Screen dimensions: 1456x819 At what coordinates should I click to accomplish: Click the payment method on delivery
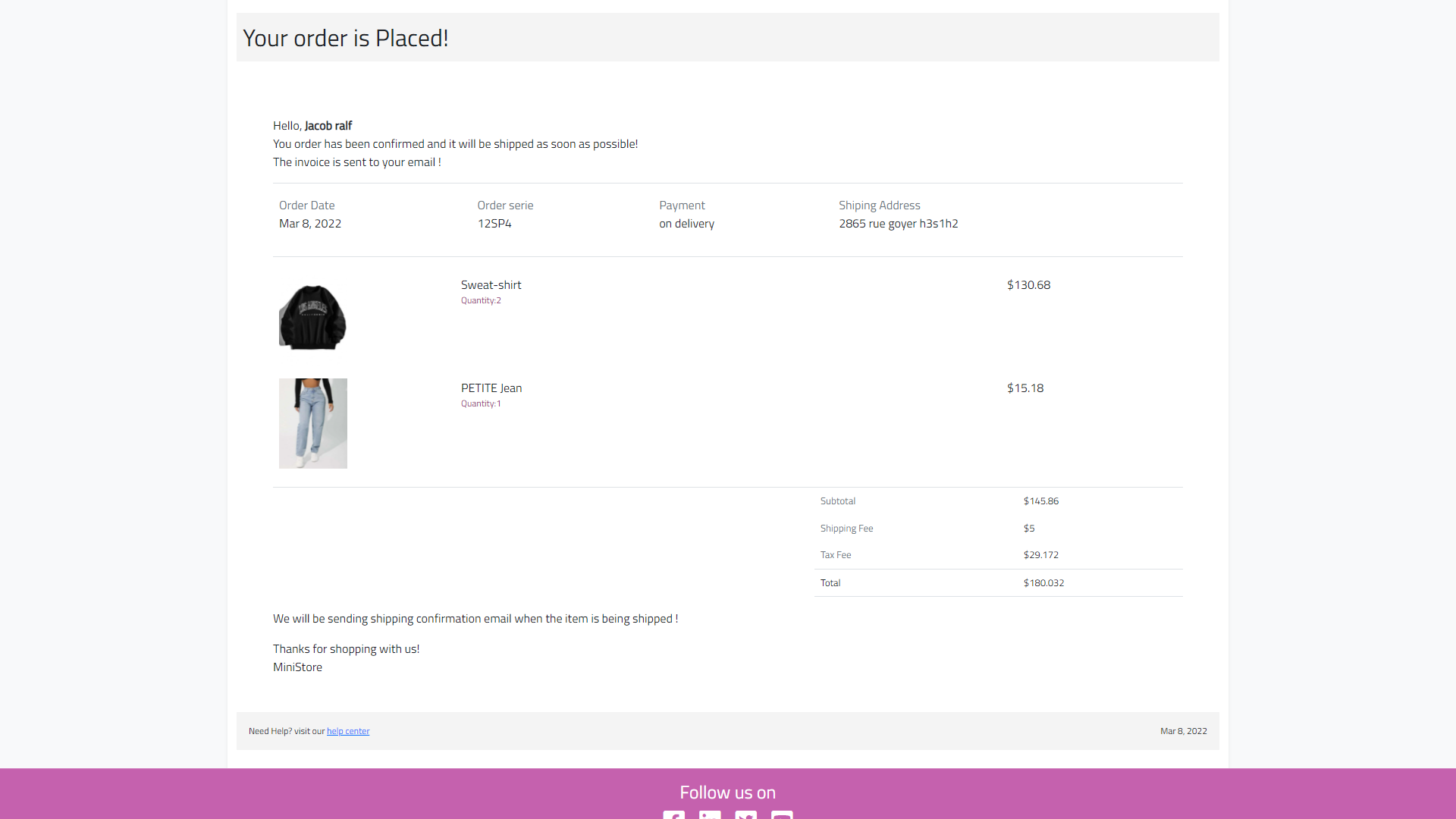(x=686, y=223)
